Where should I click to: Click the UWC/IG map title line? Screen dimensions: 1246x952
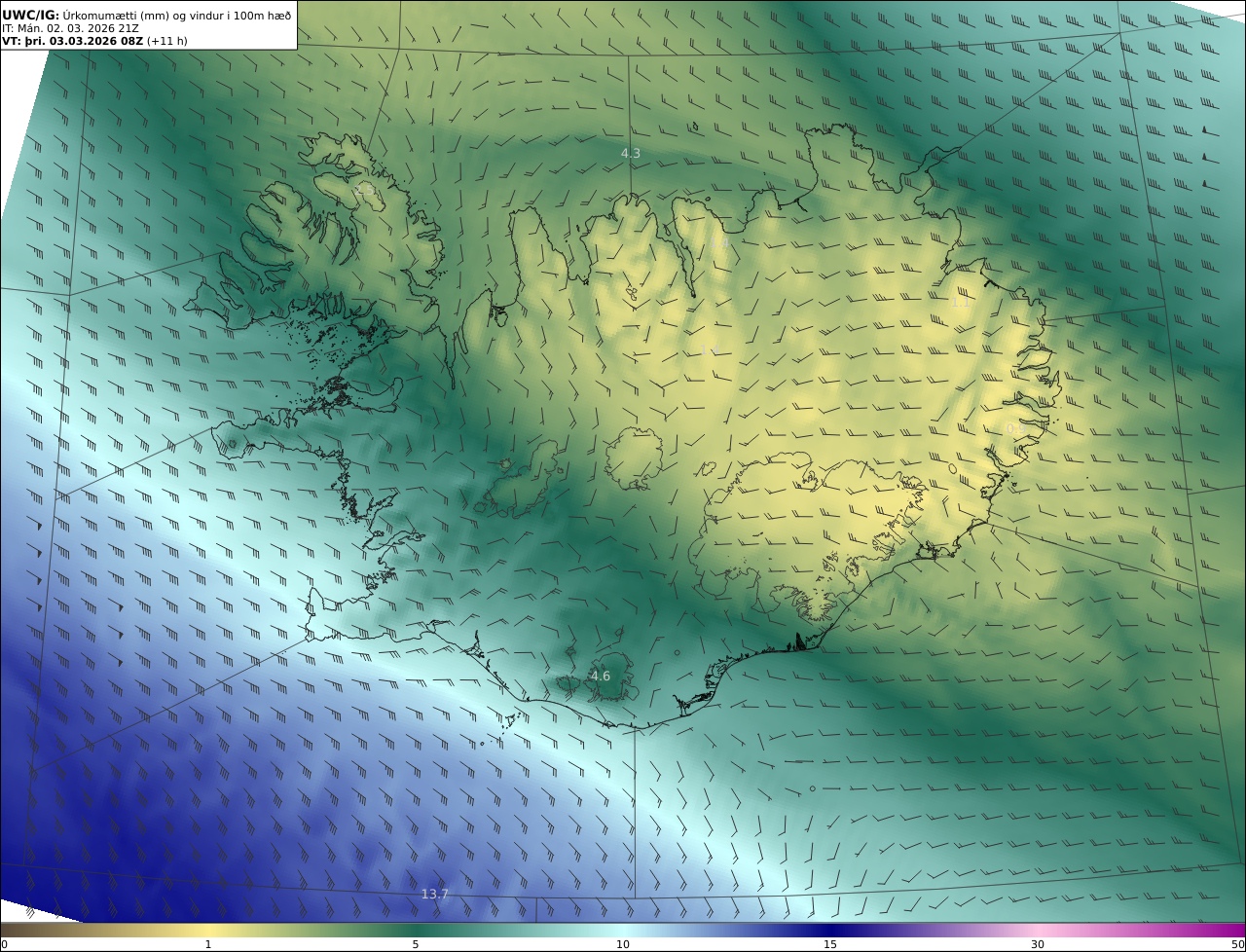147,16
